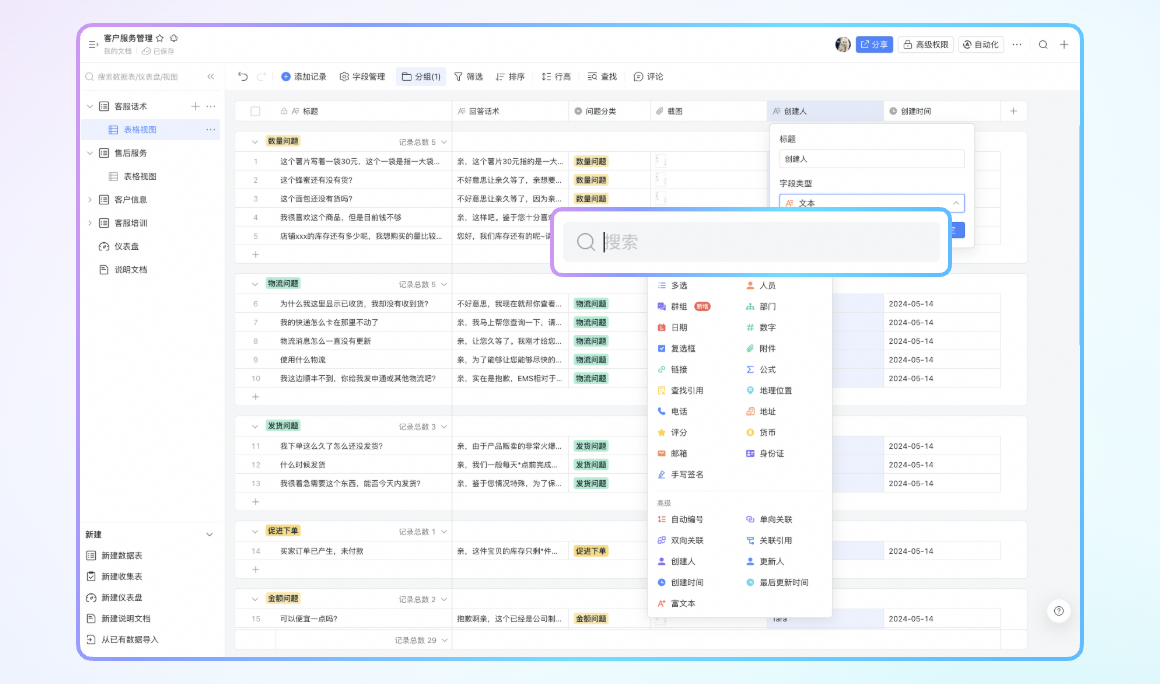The width and height of the screenshot is (1160, 684).
Task: Tick the select-all checkbox in table header
Action: pos(255,111)
